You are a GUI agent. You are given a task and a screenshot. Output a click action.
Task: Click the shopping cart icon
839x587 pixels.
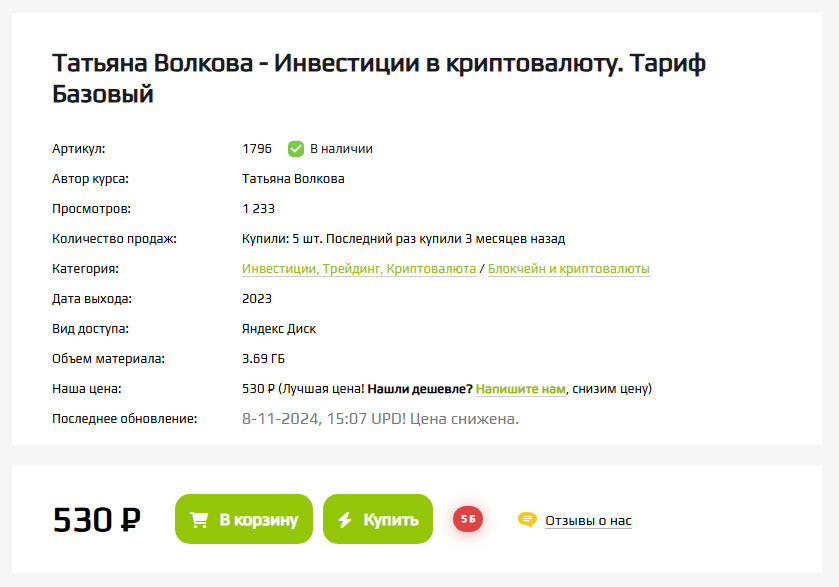tap(199, 520)
